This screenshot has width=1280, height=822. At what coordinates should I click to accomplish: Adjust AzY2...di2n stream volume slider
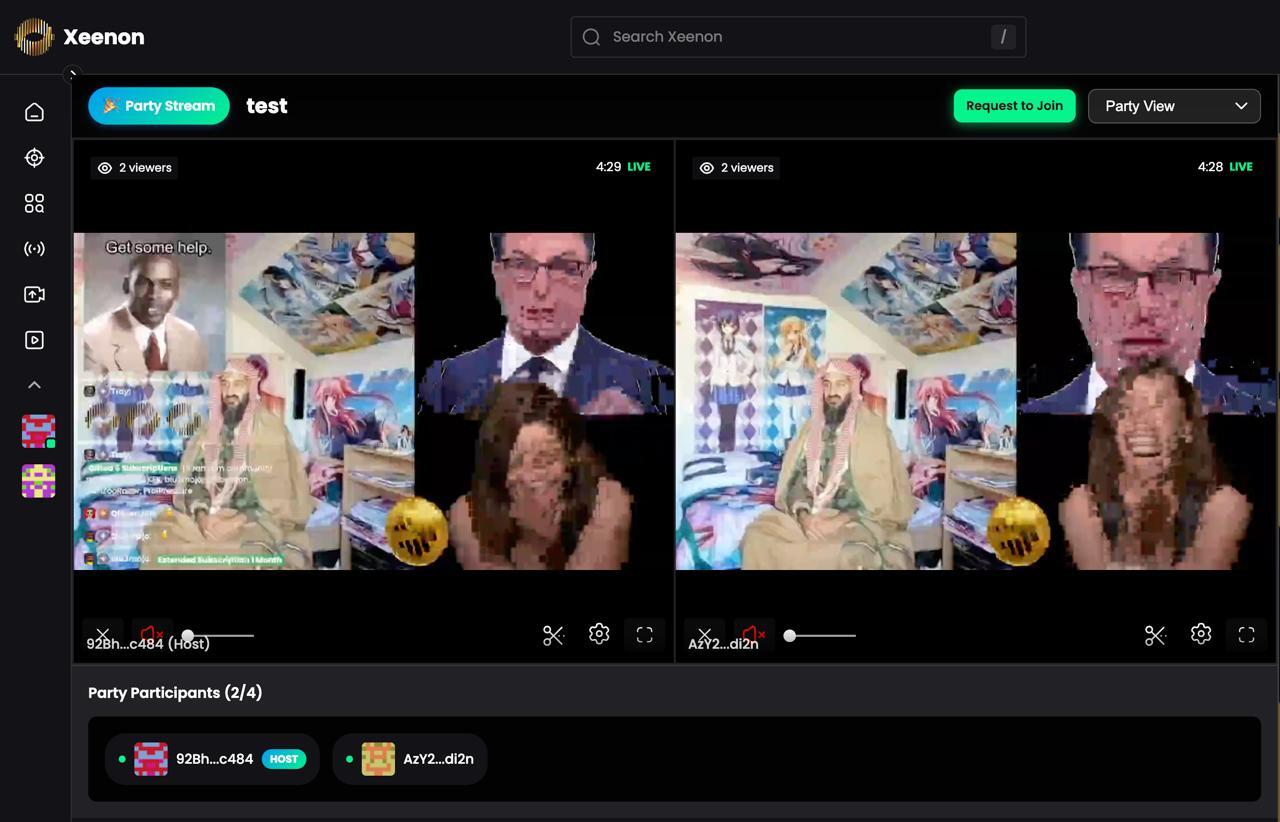coord(821,635)
